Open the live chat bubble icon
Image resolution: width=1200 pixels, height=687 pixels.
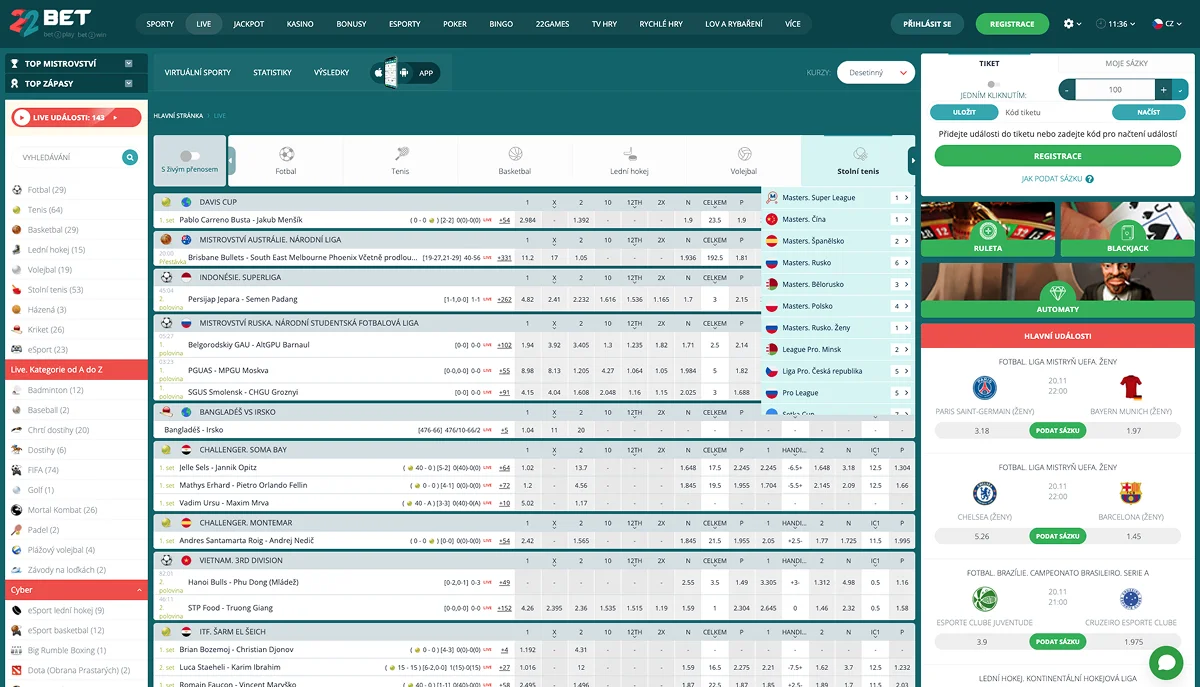[x=1166, y=662]
